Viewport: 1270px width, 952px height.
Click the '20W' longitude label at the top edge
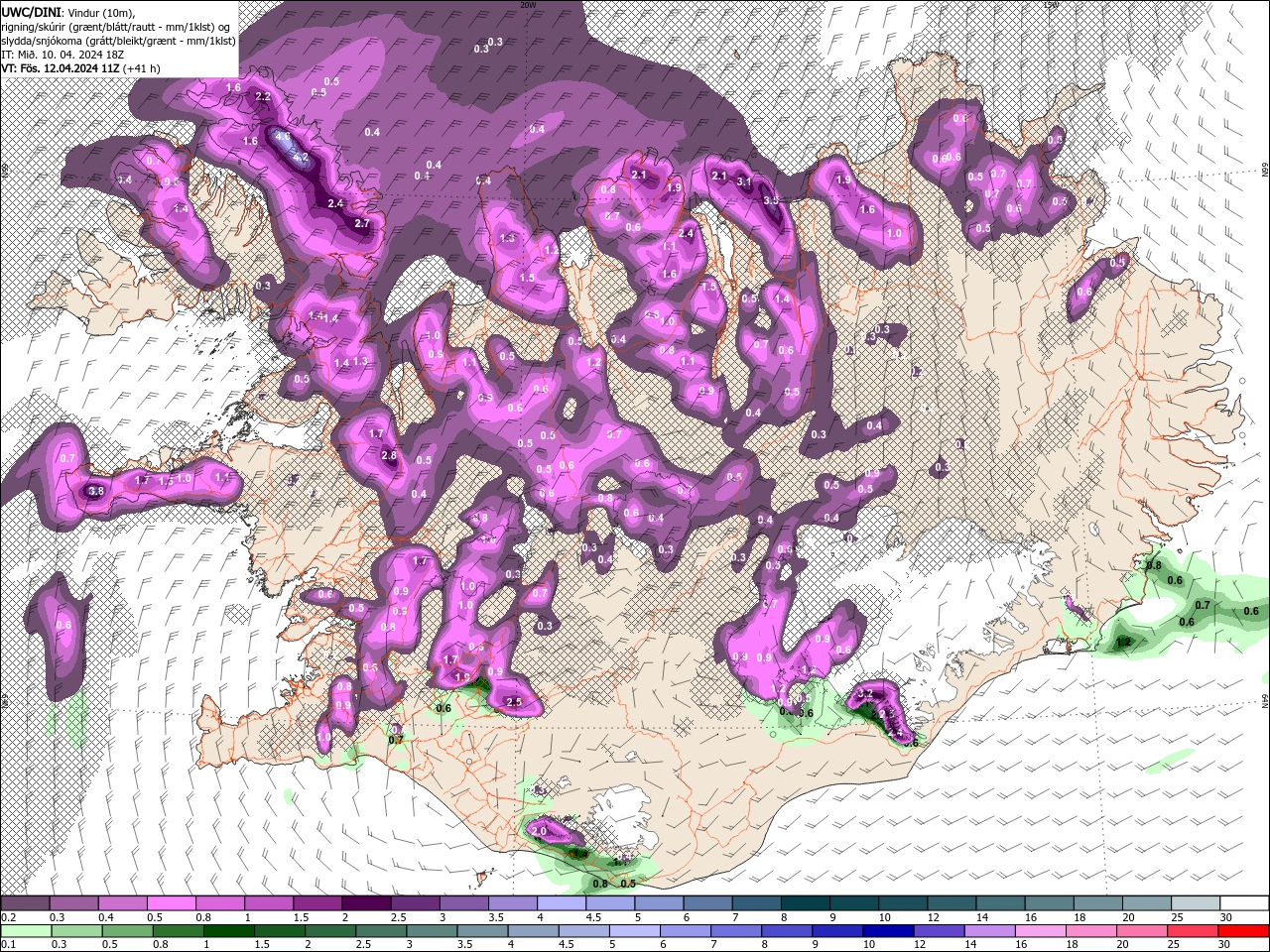(x=528, y=5)
